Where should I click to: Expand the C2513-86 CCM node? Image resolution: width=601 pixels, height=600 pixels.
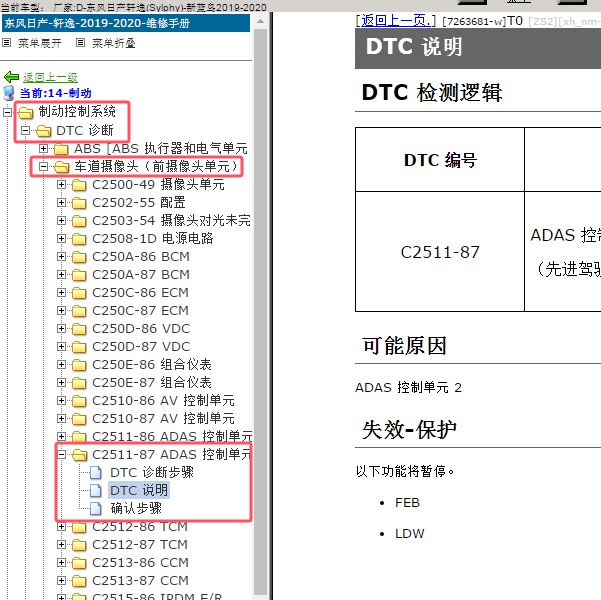[x=61, y=563]
